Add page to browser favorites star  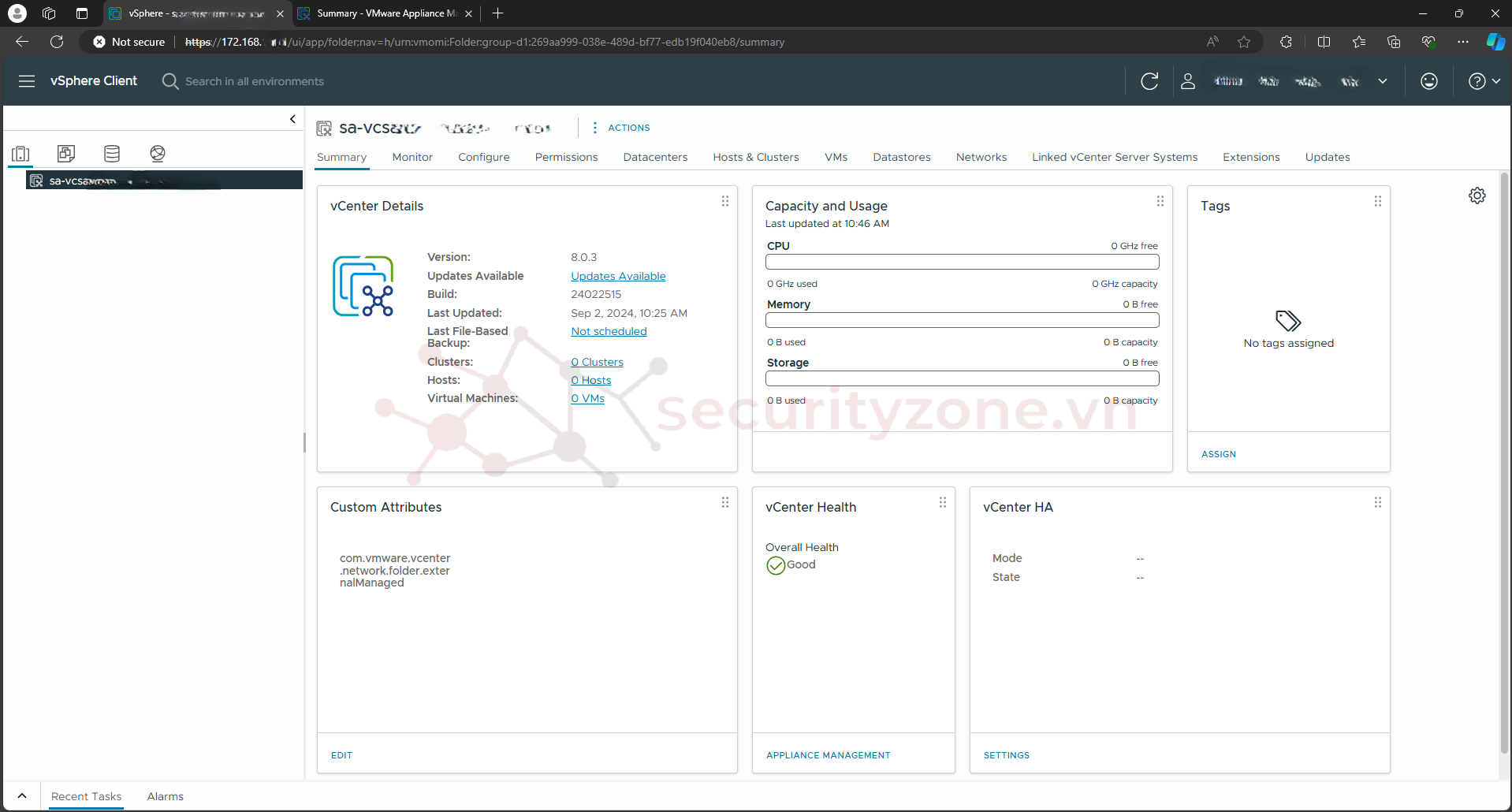click(x=1244, y=42)
